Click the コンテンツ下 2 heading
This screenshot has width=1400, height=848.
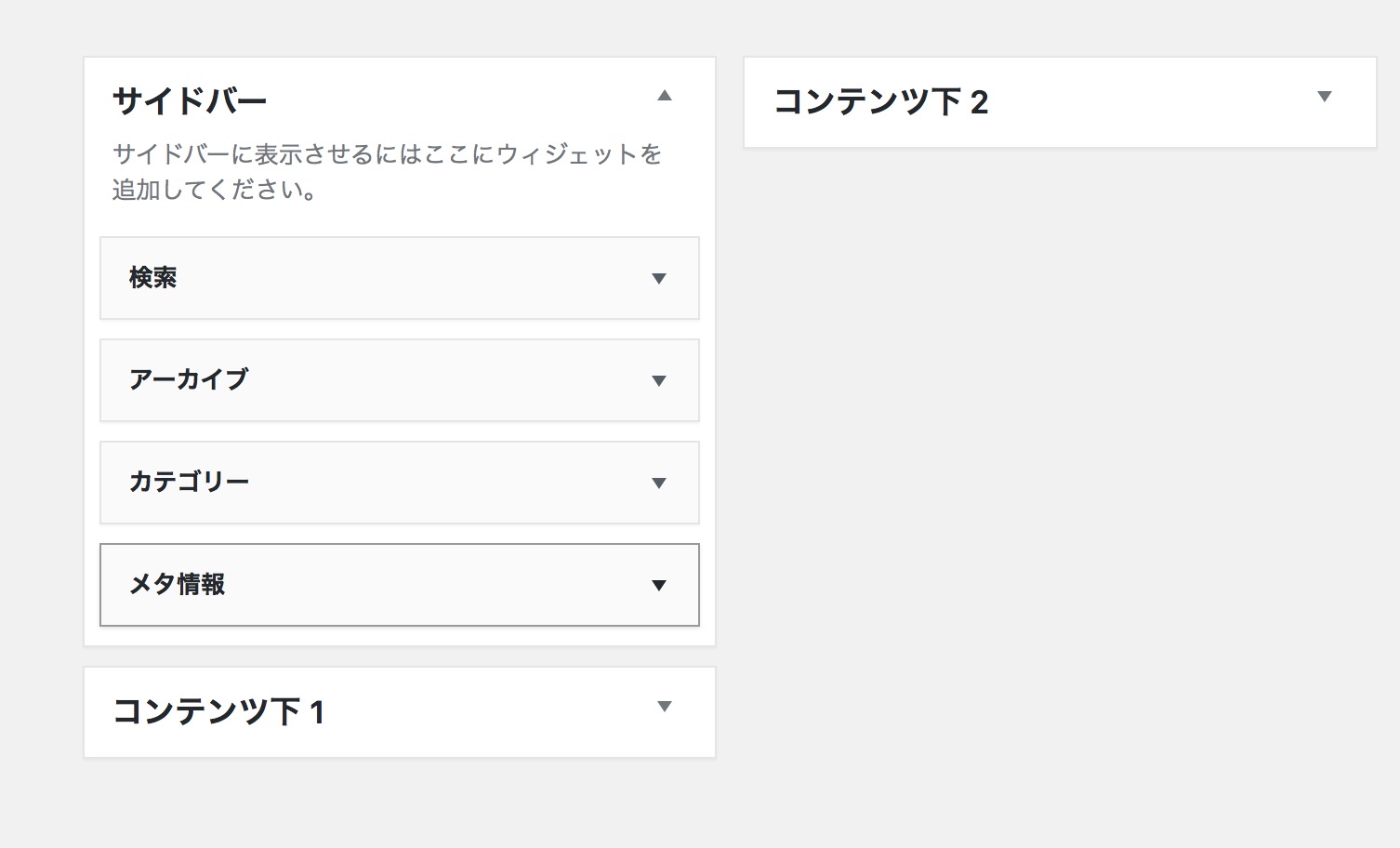click(880, 101)
